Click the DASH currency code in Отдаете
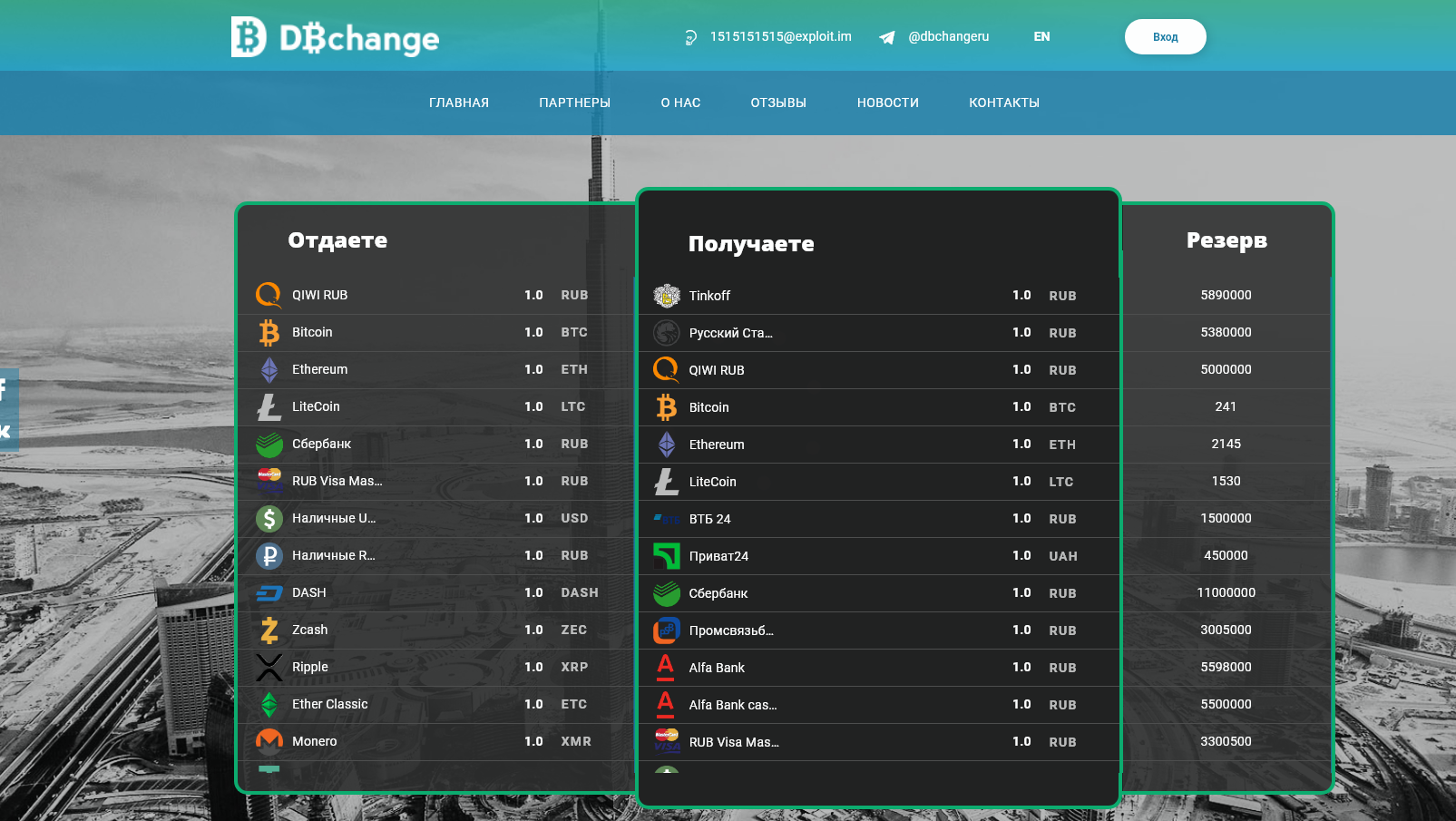The image size is (1456, 821). (x=580, y=592)
